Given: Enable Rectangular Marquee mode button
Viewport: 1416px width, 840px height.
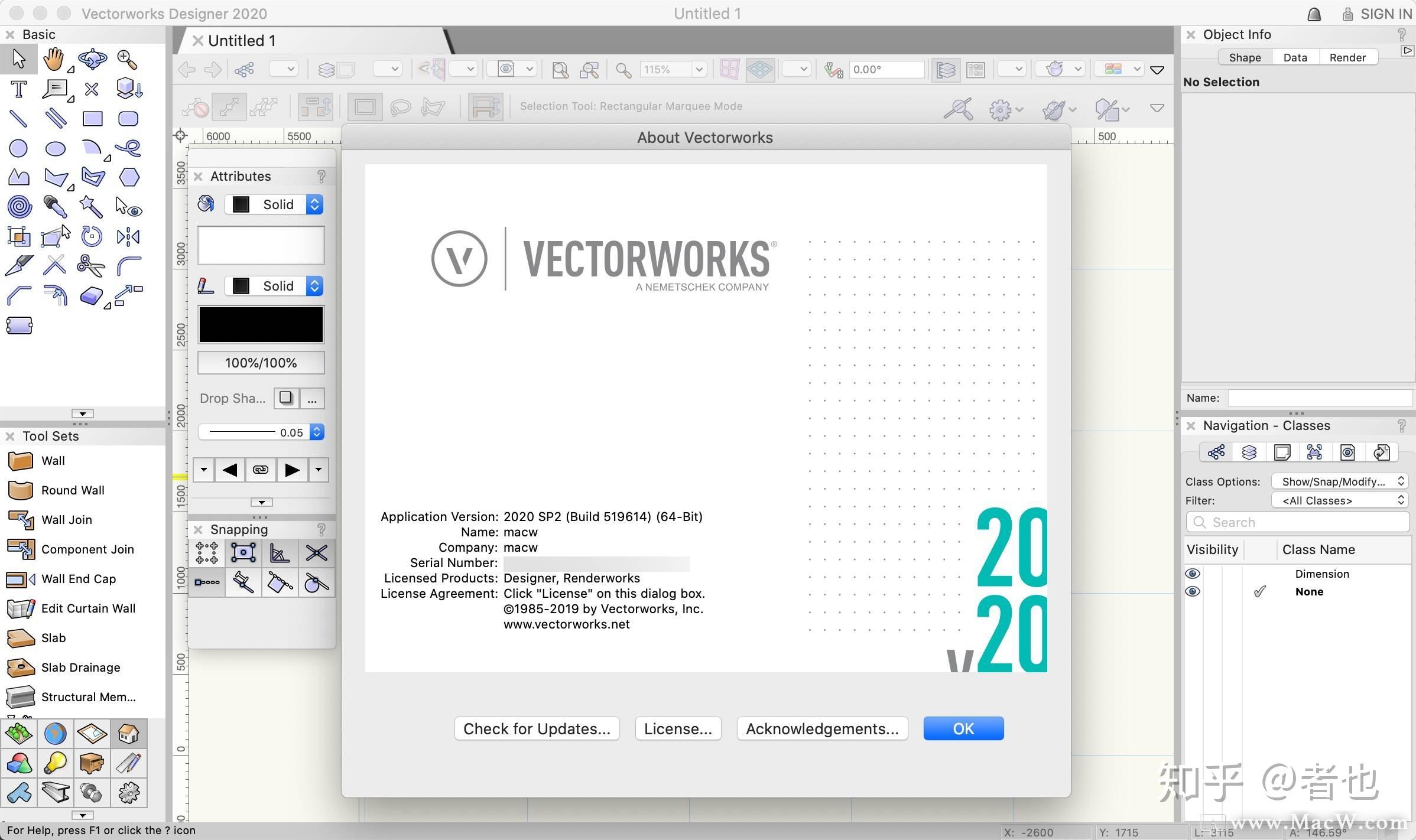Looking at the screenshot, I should pos(365,107).
